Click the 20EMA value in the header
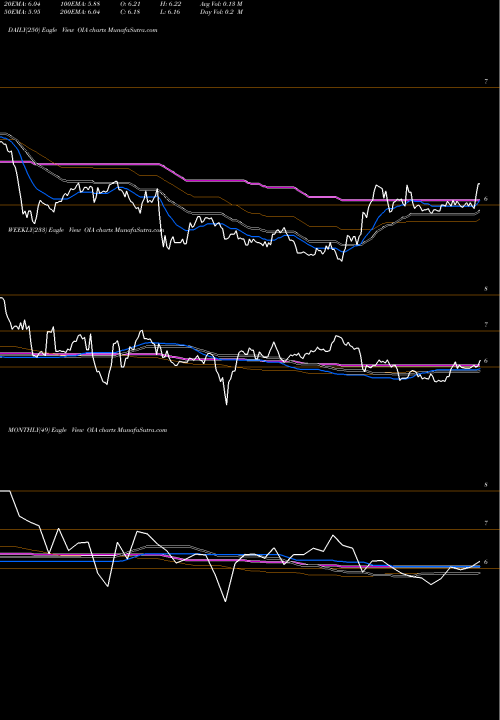Image resolution: width=500 pixels, height=720 pixels. (22, 4)
